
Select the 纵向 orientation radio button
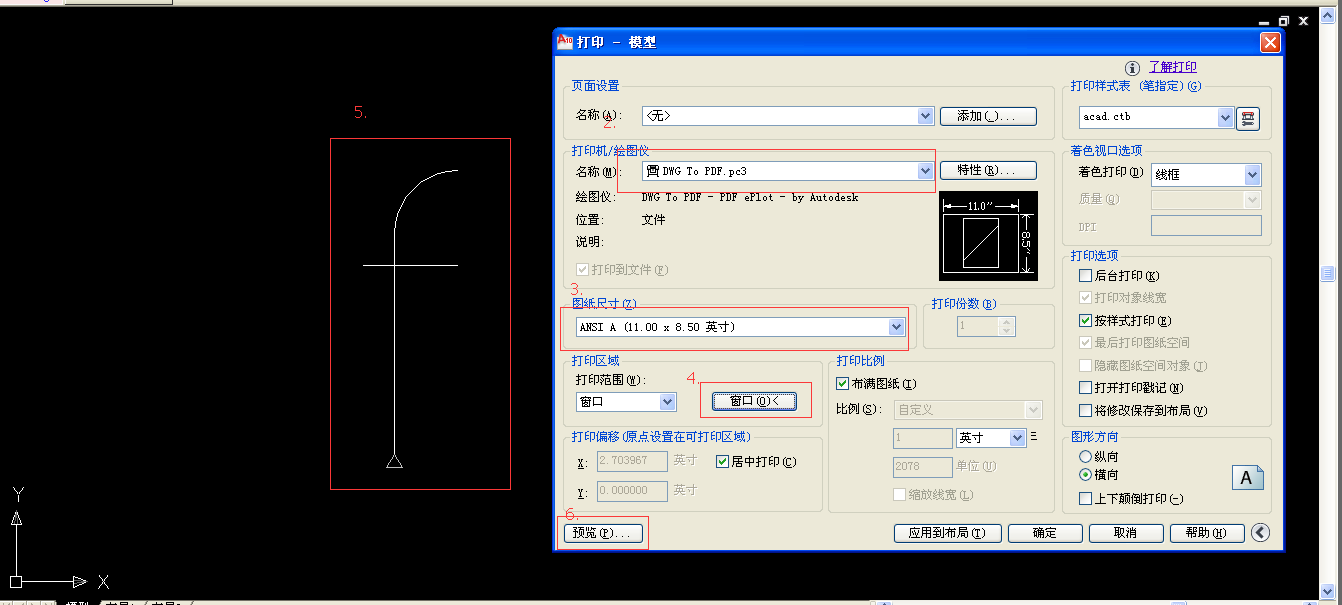coord(1086,457)
